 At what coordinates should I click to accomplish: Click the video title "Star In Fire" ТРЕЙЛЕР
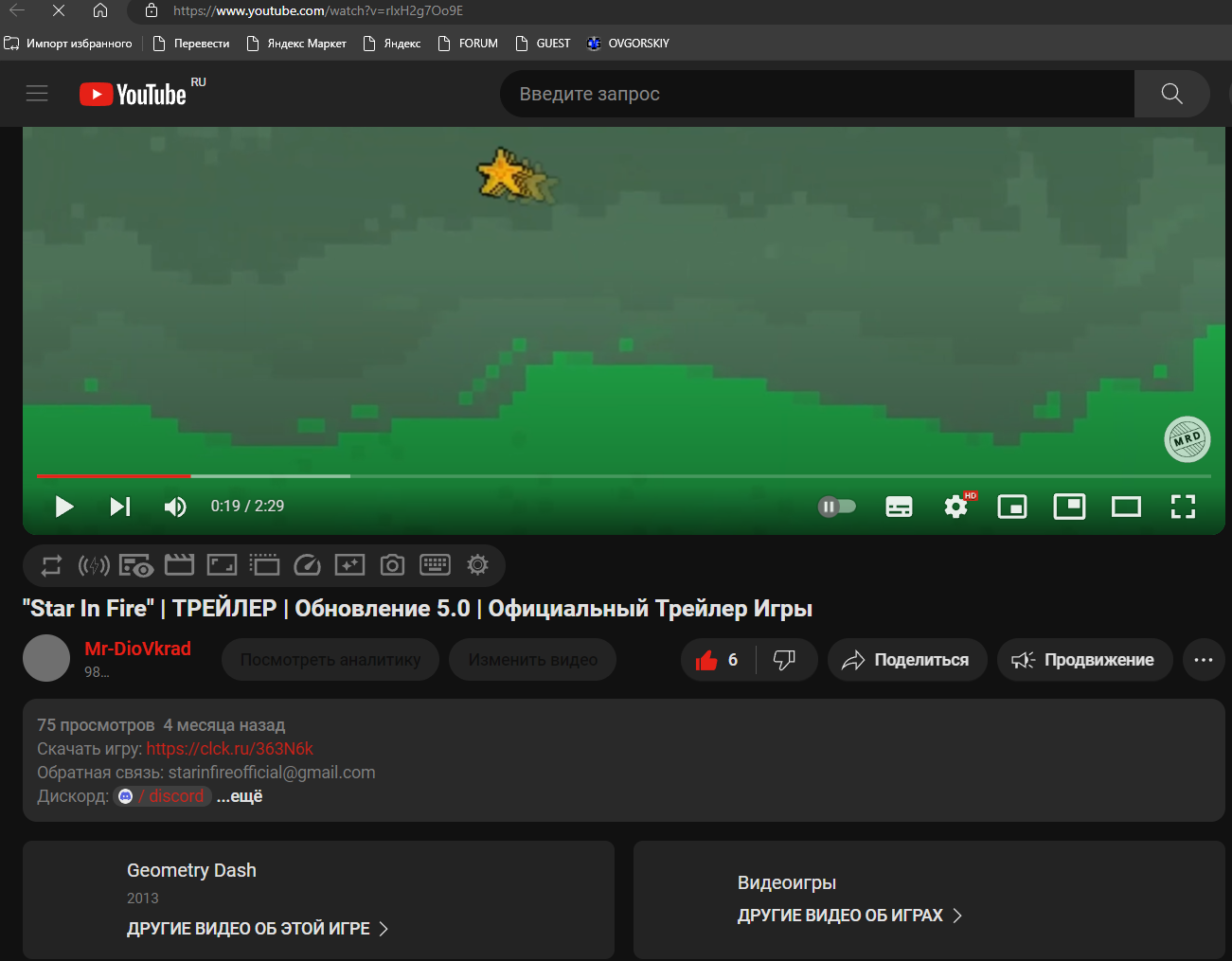pyautogui.click(x=418, y=608)
